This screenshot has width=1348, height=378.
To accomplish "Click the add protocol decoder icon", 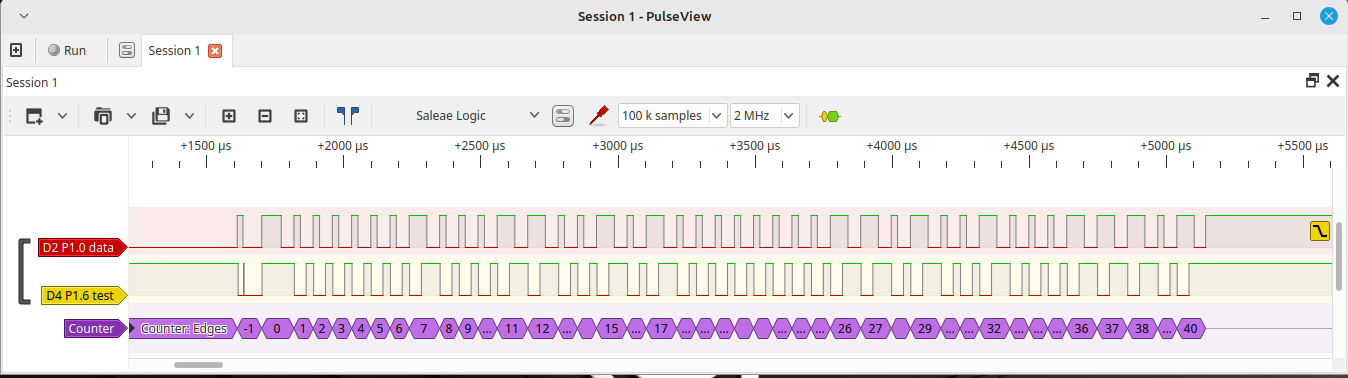I will (829, 116).
